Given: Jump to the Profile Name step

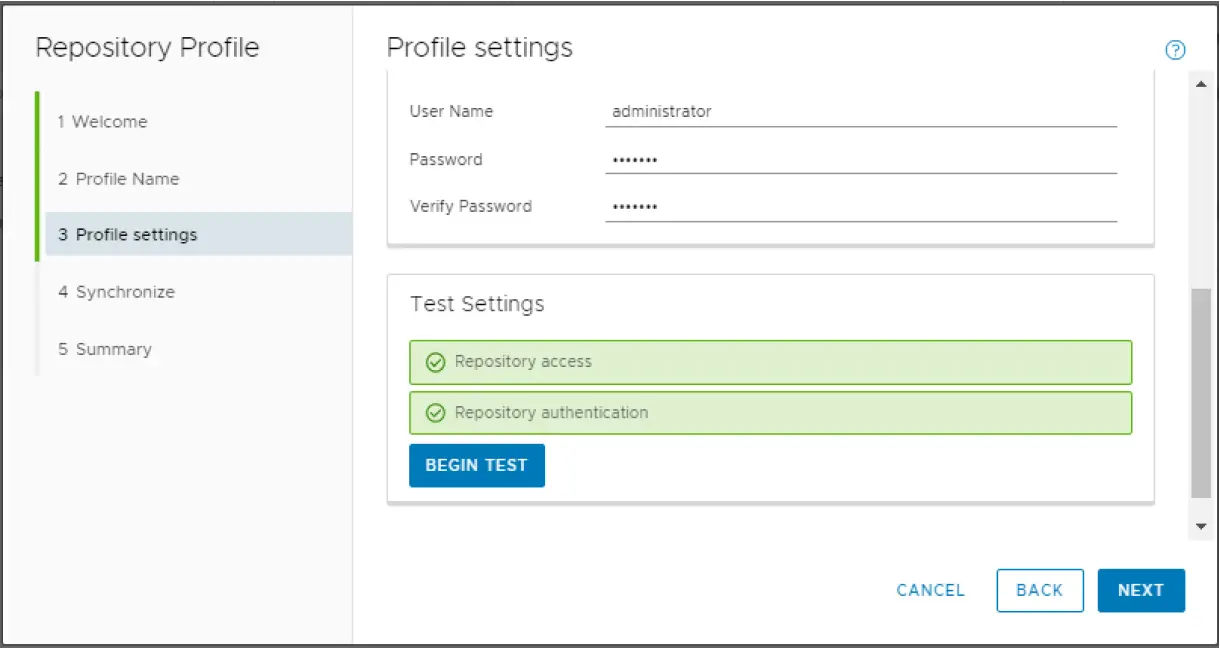Looking at the screenshot, I should tap(118, 179).
